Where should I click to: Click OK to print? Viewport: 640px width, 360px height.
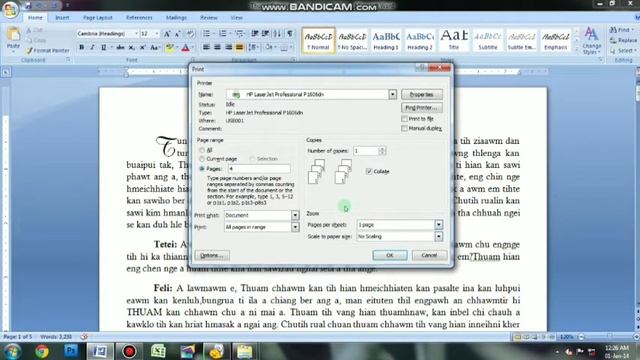pyautogui.click(x=390, y=255)
